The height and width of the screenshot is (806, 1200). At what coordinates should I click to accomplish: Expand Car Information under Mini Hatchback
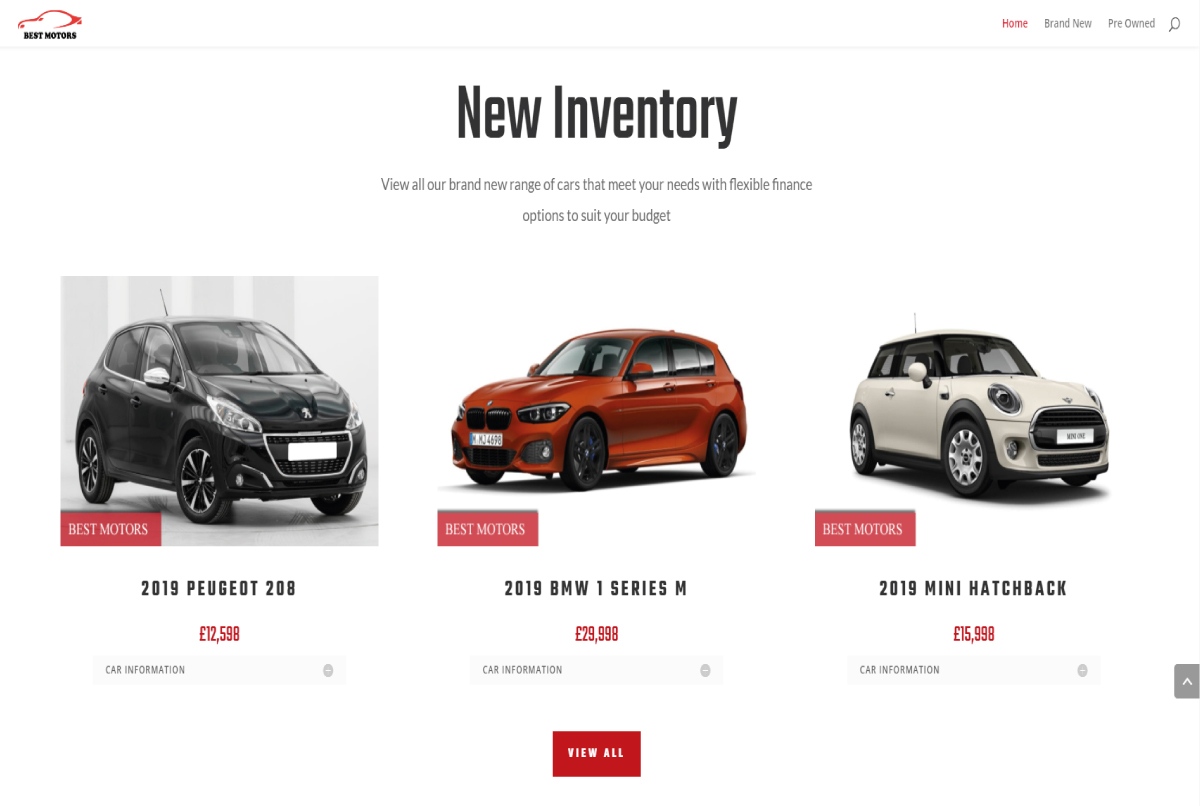tap(973, 670)
